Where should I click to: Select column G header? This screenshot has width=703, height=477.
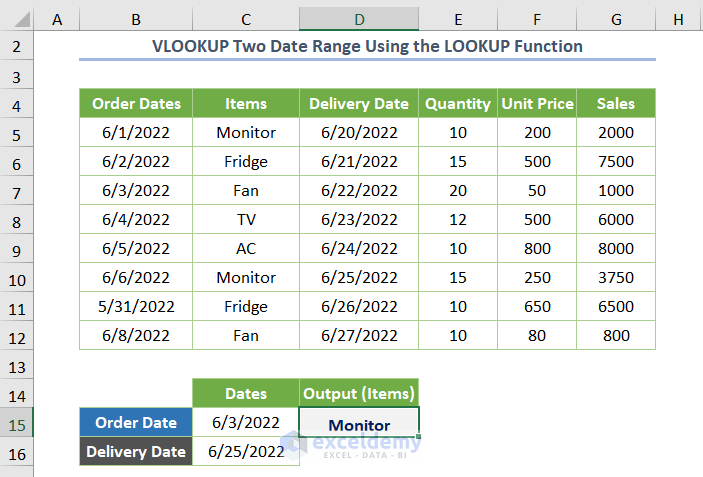pyautogui.click(x=616, y=18)
